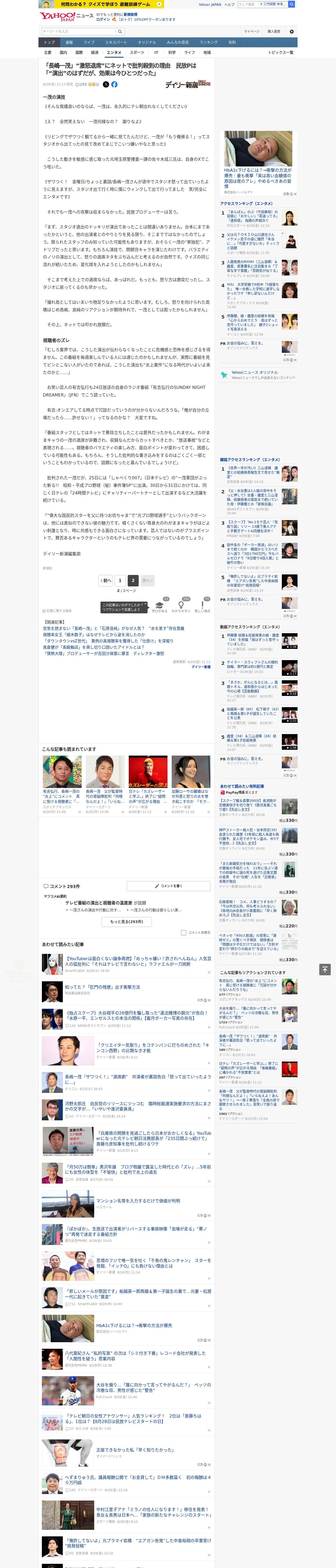Screen dimensions: 336x1568
Task: Open the みんなの意見 navigation tab
Action: pyautogui.click(x=178, y=43)
